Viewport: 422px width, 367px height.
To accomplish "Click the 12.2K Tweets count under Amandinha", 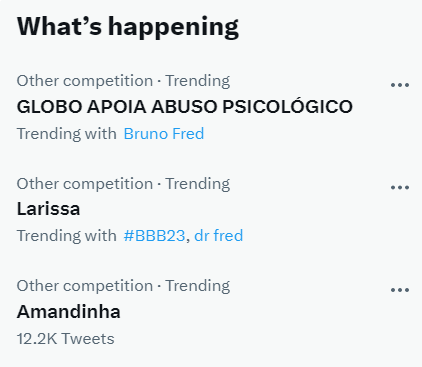I will click(66, 339).
